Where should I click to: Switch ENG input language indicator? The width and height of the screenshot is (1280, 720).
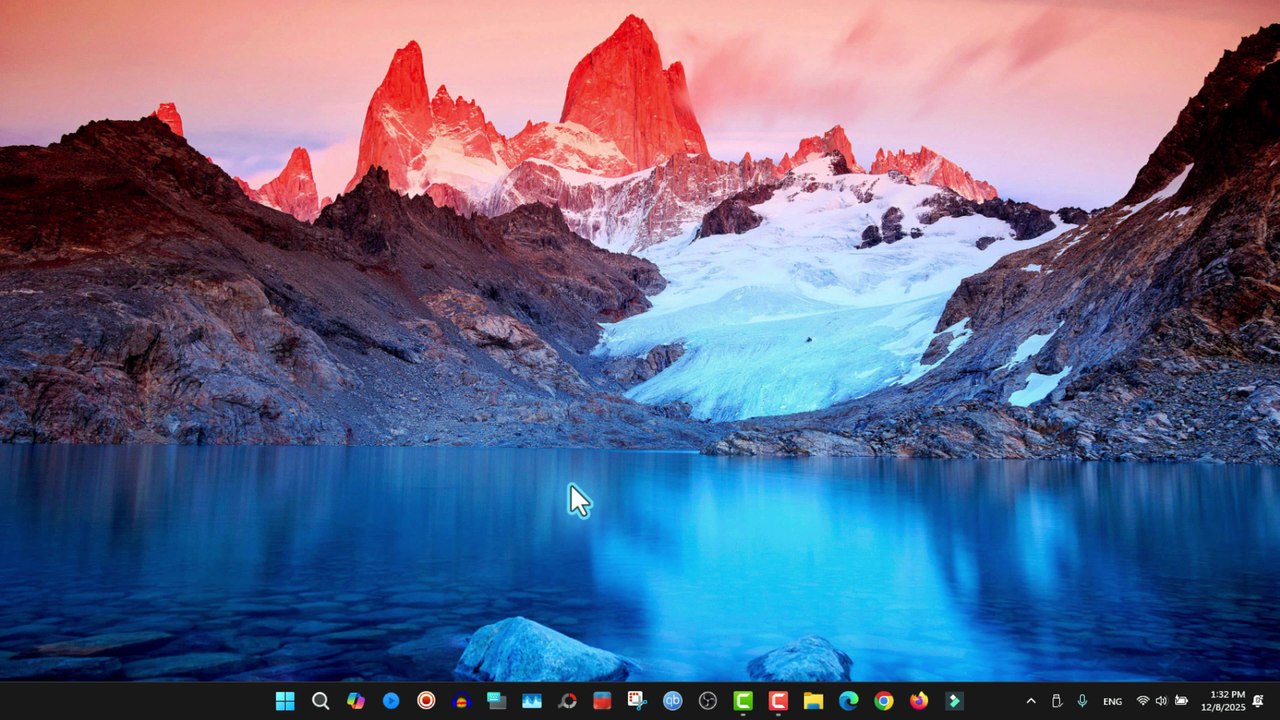click(1112, 701)
